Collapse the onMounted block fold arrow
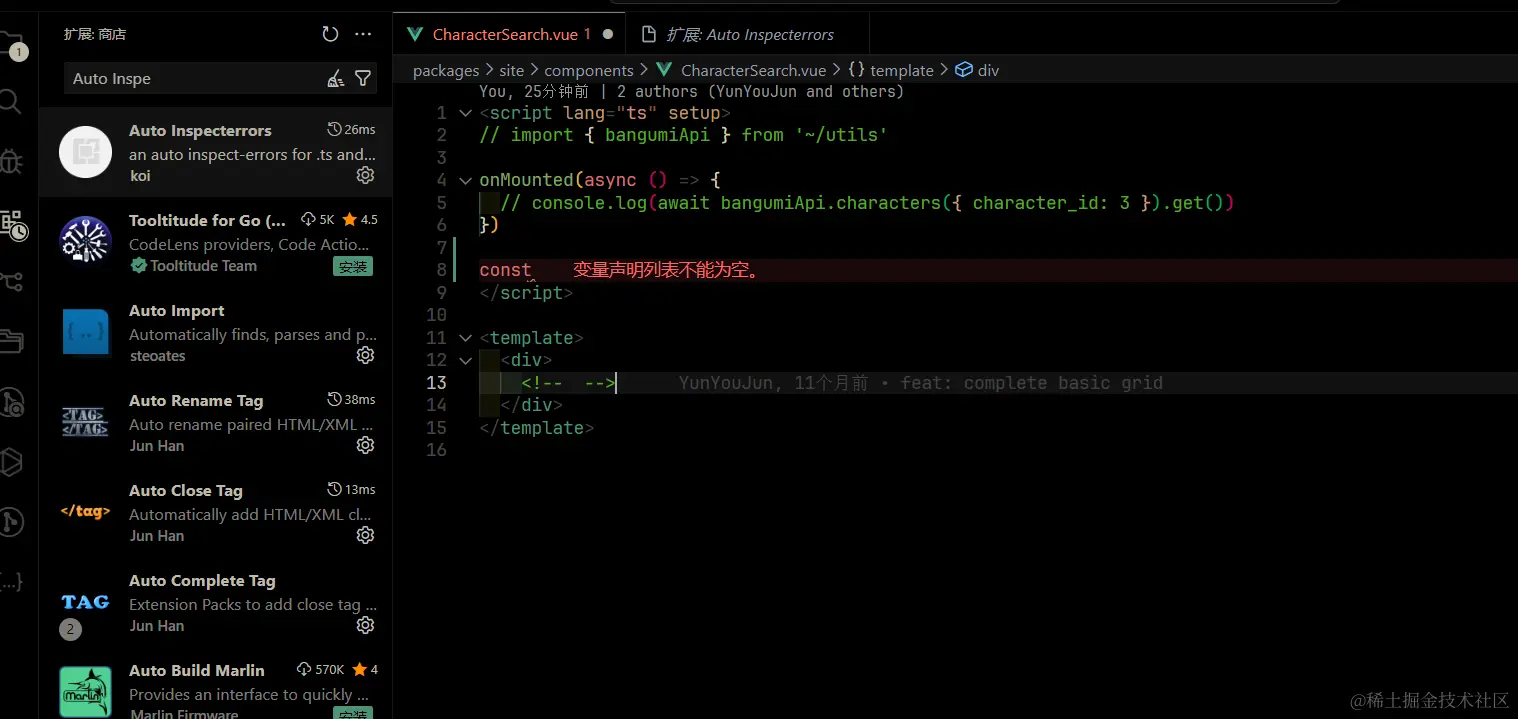This screenshot has height=719, width=1518. (465, 181)
